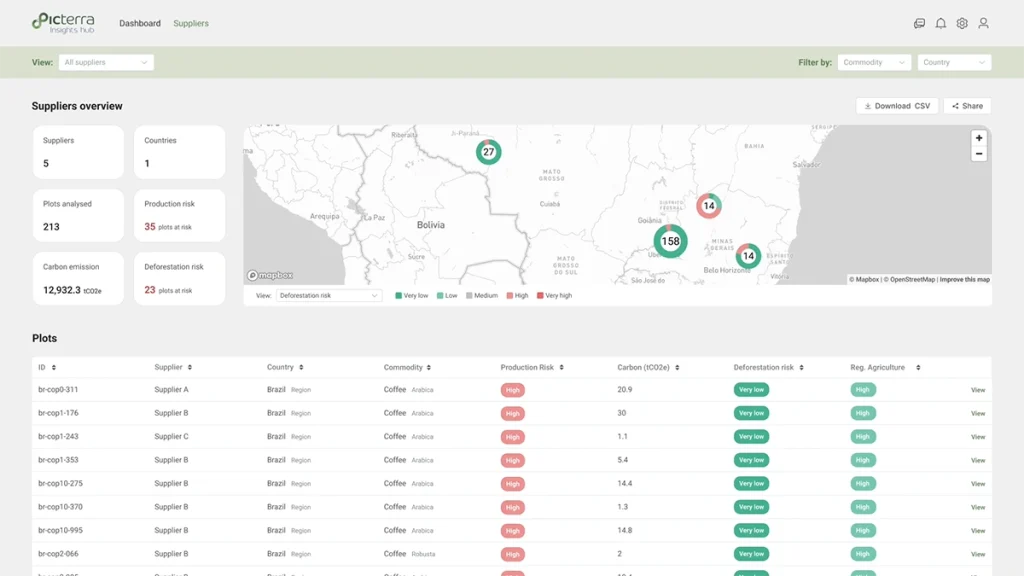The height and width of the screenshot is (576, 1024).
Task: Click the Picterra Insights hub logo
Action: [x=63, y=23]
